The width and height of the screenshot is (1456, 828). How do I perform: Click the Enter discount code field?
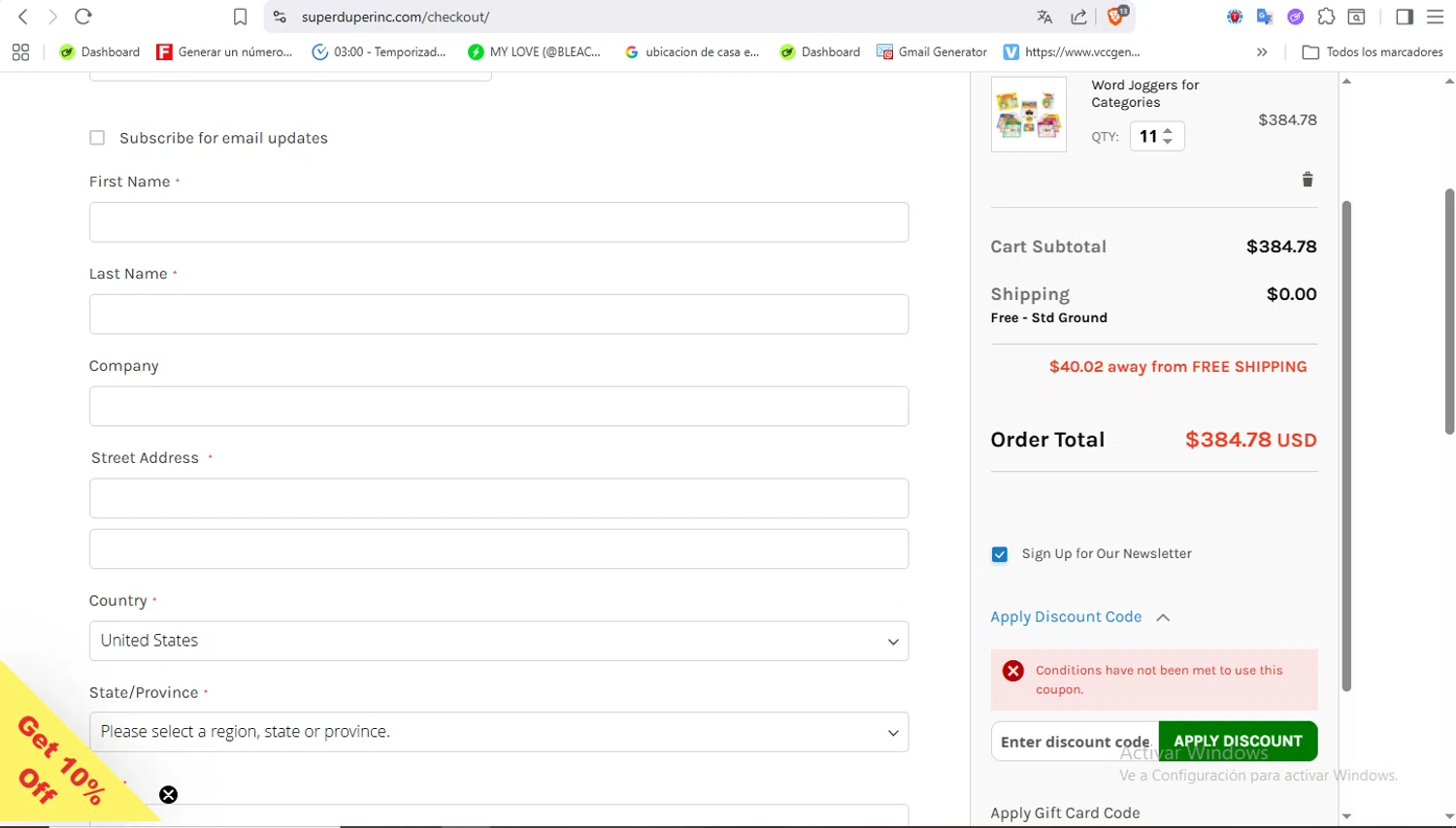[1075, 742]
